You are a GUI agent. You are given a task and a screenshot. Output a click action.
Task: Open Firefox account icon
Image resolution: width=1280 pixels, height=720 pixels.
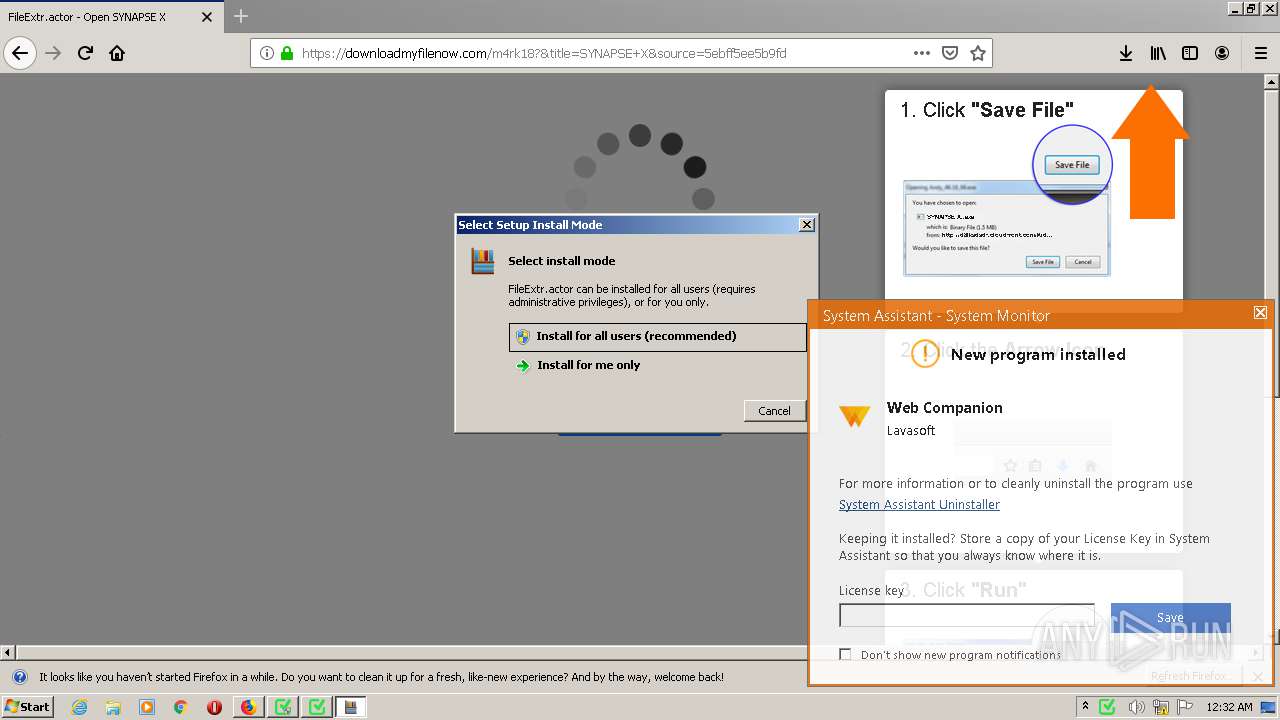[1222, 53]
